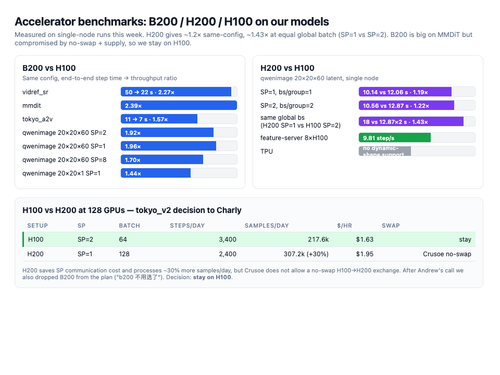The image size is (500, 375).
Task: Click the 2,400 steps/day cell
Action: (228, 254)
